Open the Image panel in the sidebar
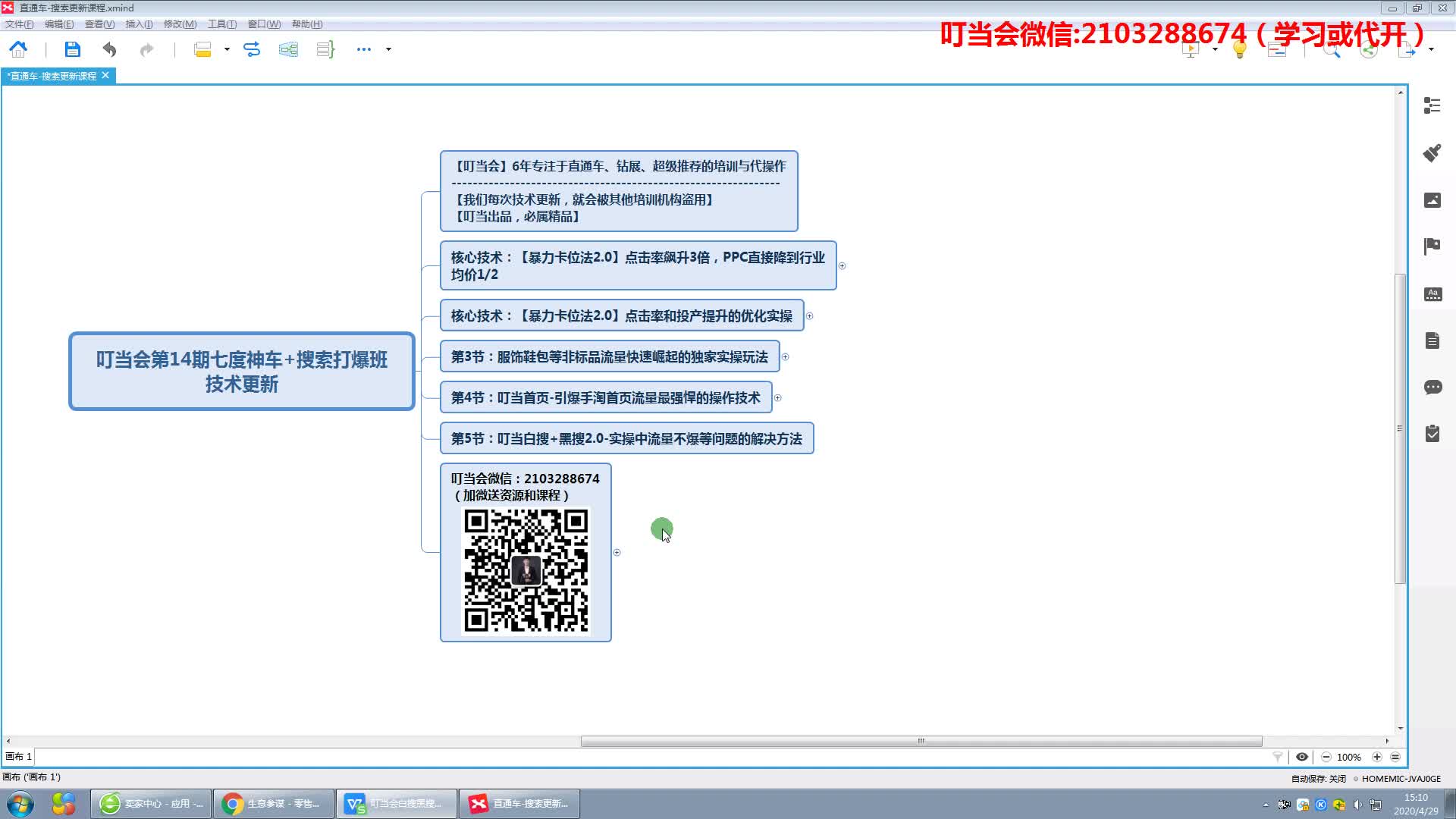Screen dimensions: 1456x819 pos(1432,199)
